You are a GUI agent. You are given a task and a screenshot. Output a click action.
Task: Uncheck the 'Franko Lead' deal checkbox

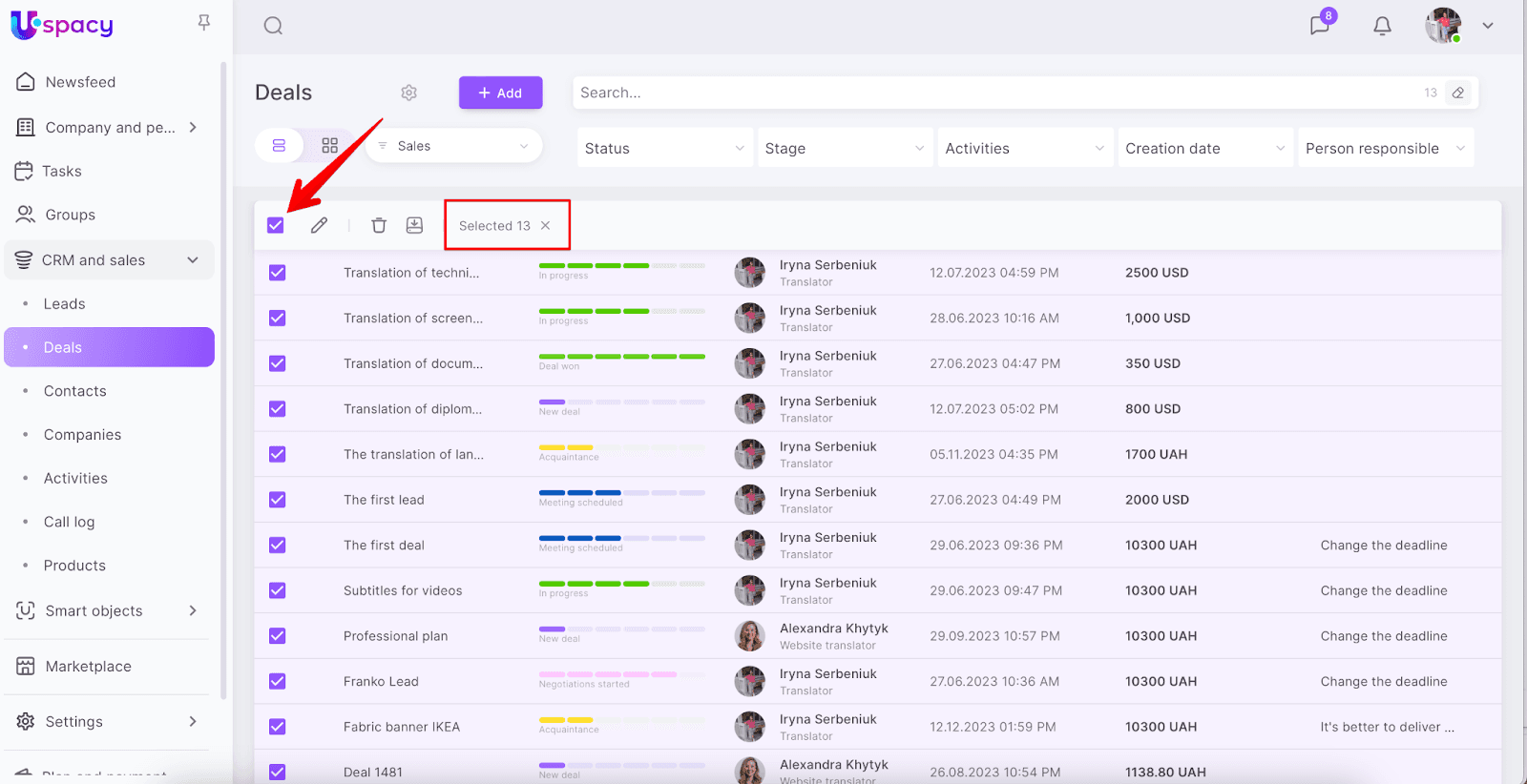coord(278,681)
